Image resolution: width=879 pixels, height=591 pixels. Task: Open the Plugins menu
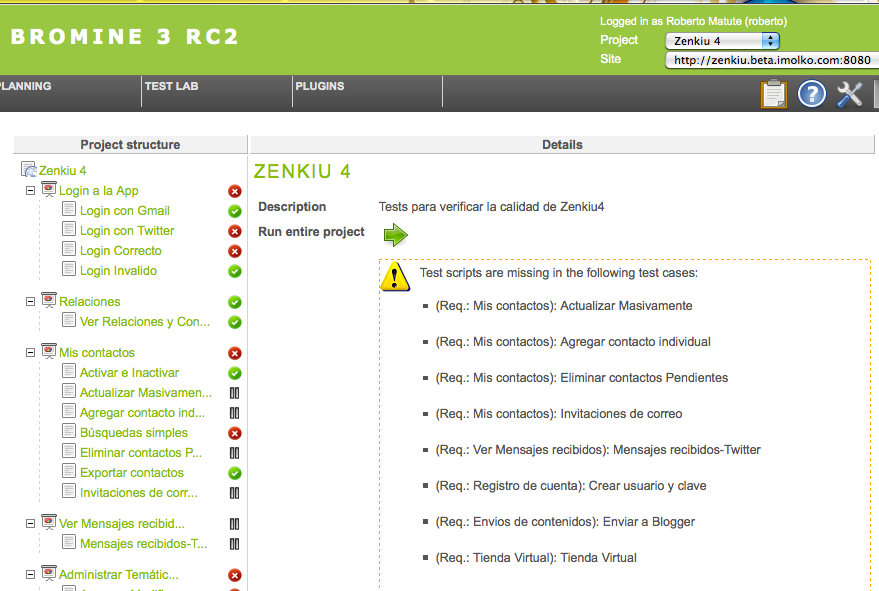pyautogui.click(x=320, y=86)
